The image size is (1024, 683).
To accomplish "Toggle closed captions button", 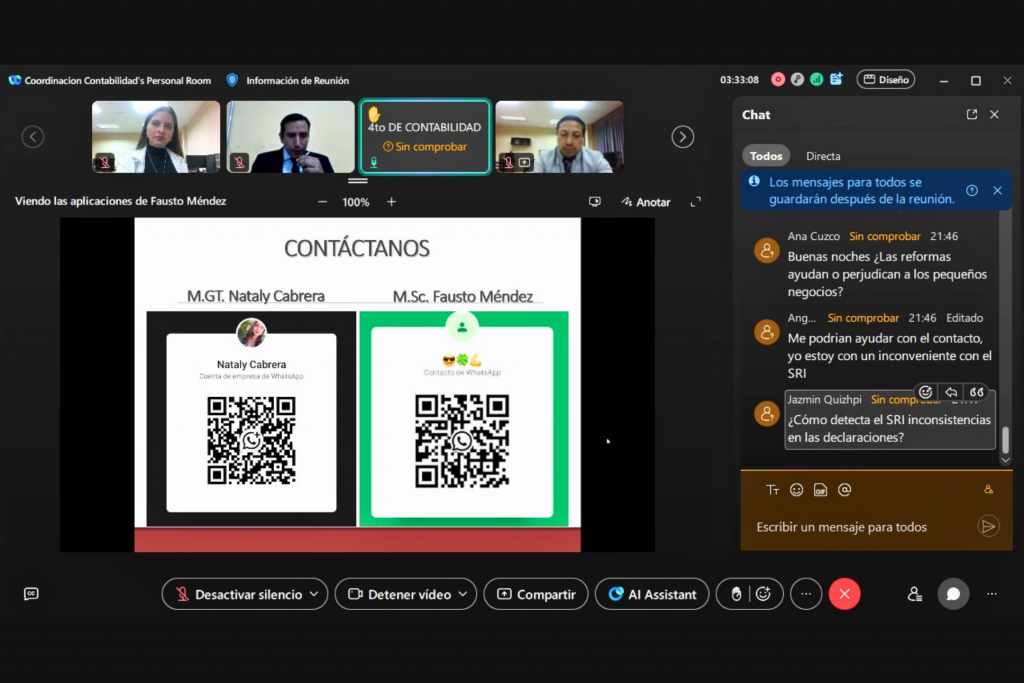I will (31, 594).
